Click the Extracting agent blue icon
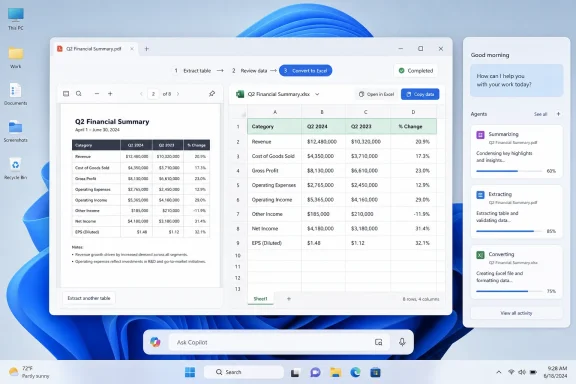This screenshot has height=384, width=576. point(480,195)
